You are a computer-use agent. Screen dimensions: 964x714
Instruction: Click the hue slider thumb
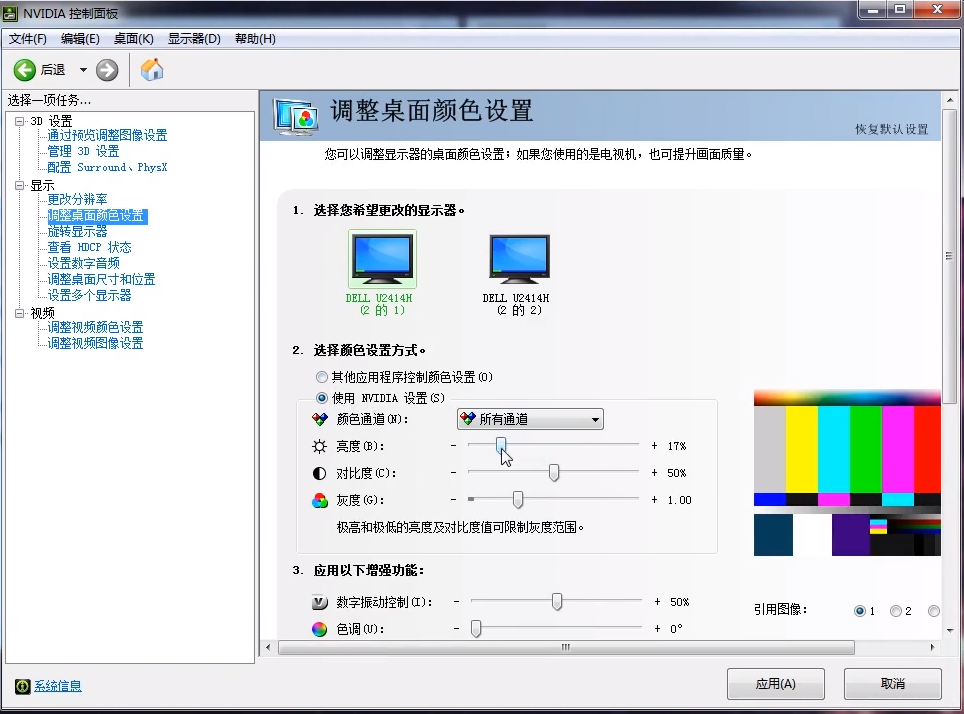(x=476, y=629)
